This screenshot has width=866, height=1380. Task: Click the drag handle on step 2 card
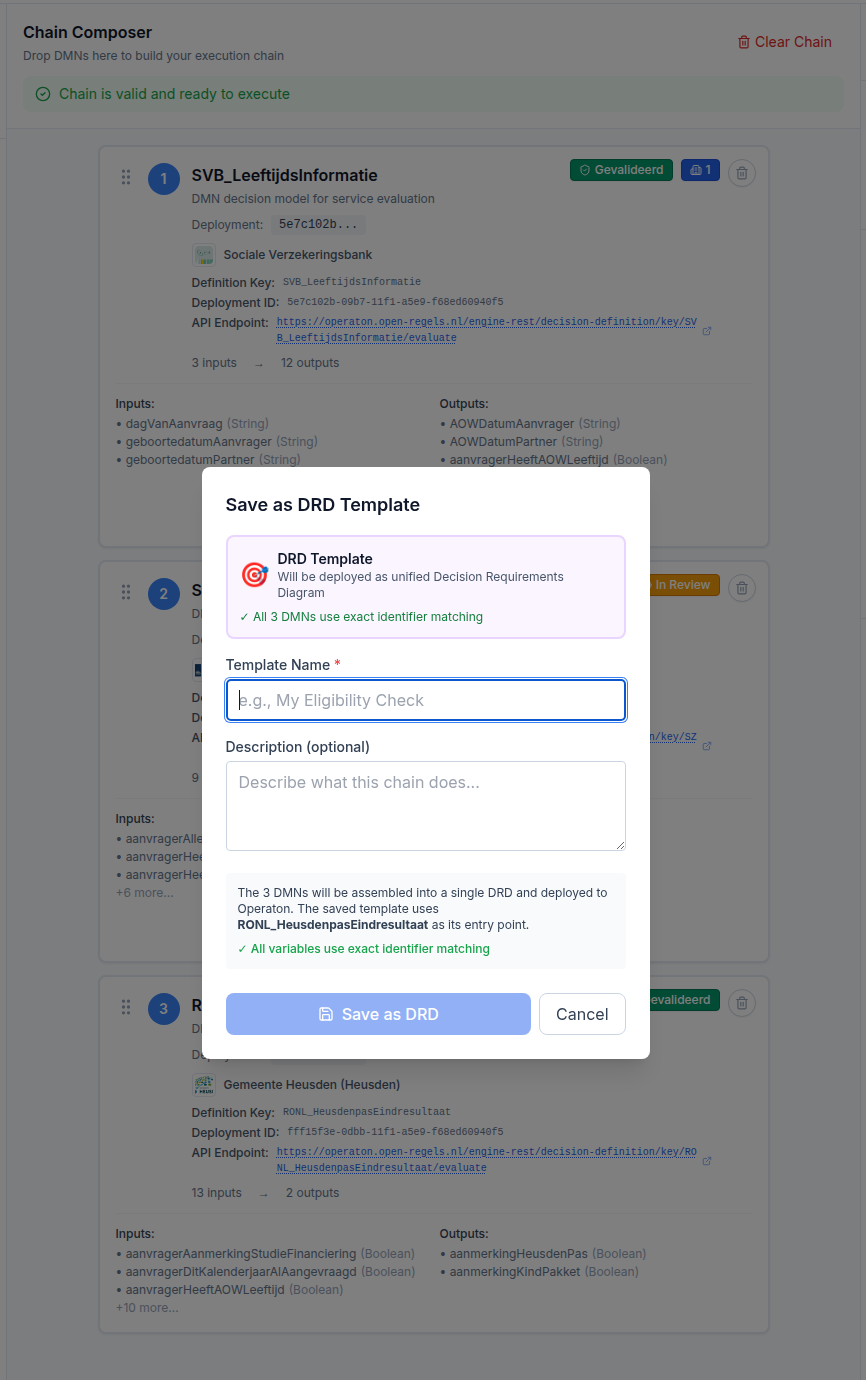pyautogui.click(x=126, y=592)
